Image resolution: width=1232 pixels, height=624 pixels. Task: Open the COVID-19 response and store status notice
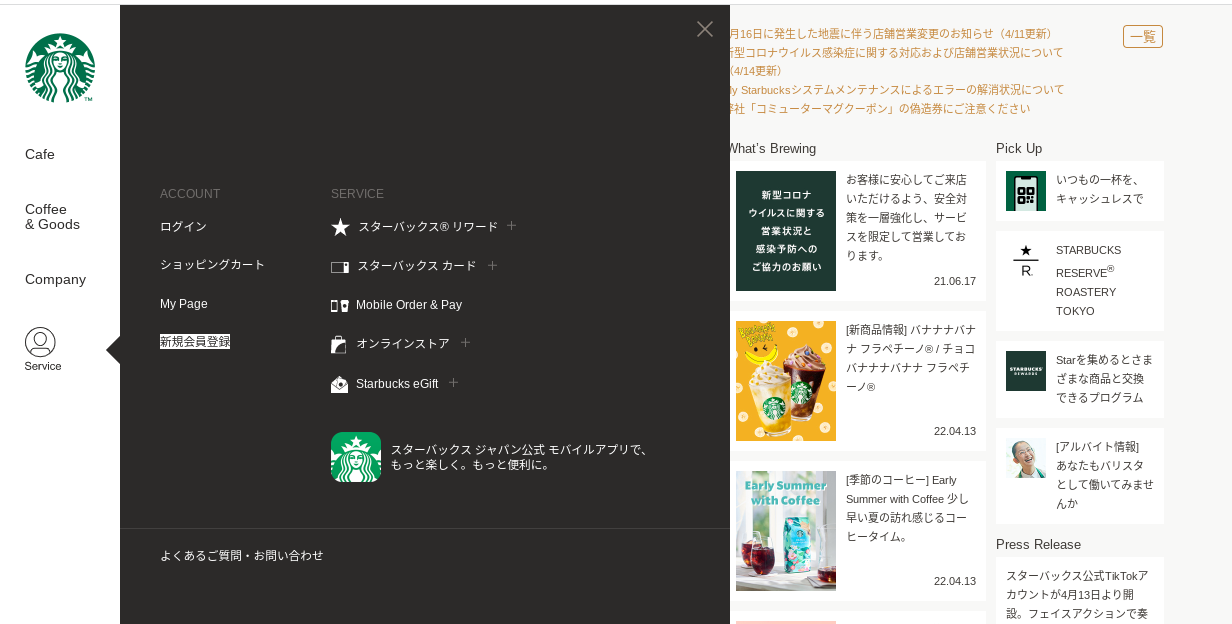pyautogui.click(x=897, y=62)
